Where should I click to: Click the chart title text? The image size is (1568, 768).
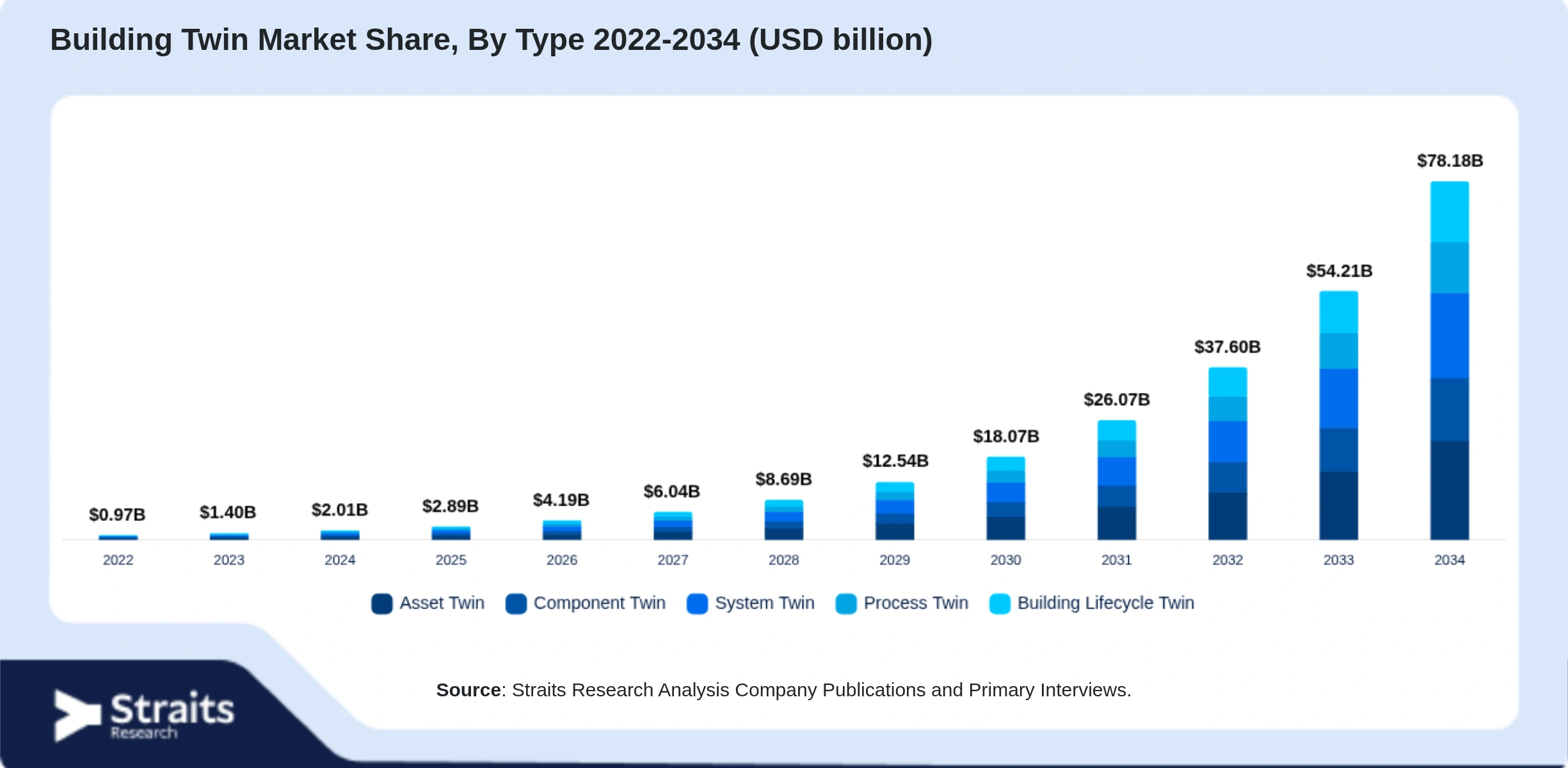tap(491, 40)
